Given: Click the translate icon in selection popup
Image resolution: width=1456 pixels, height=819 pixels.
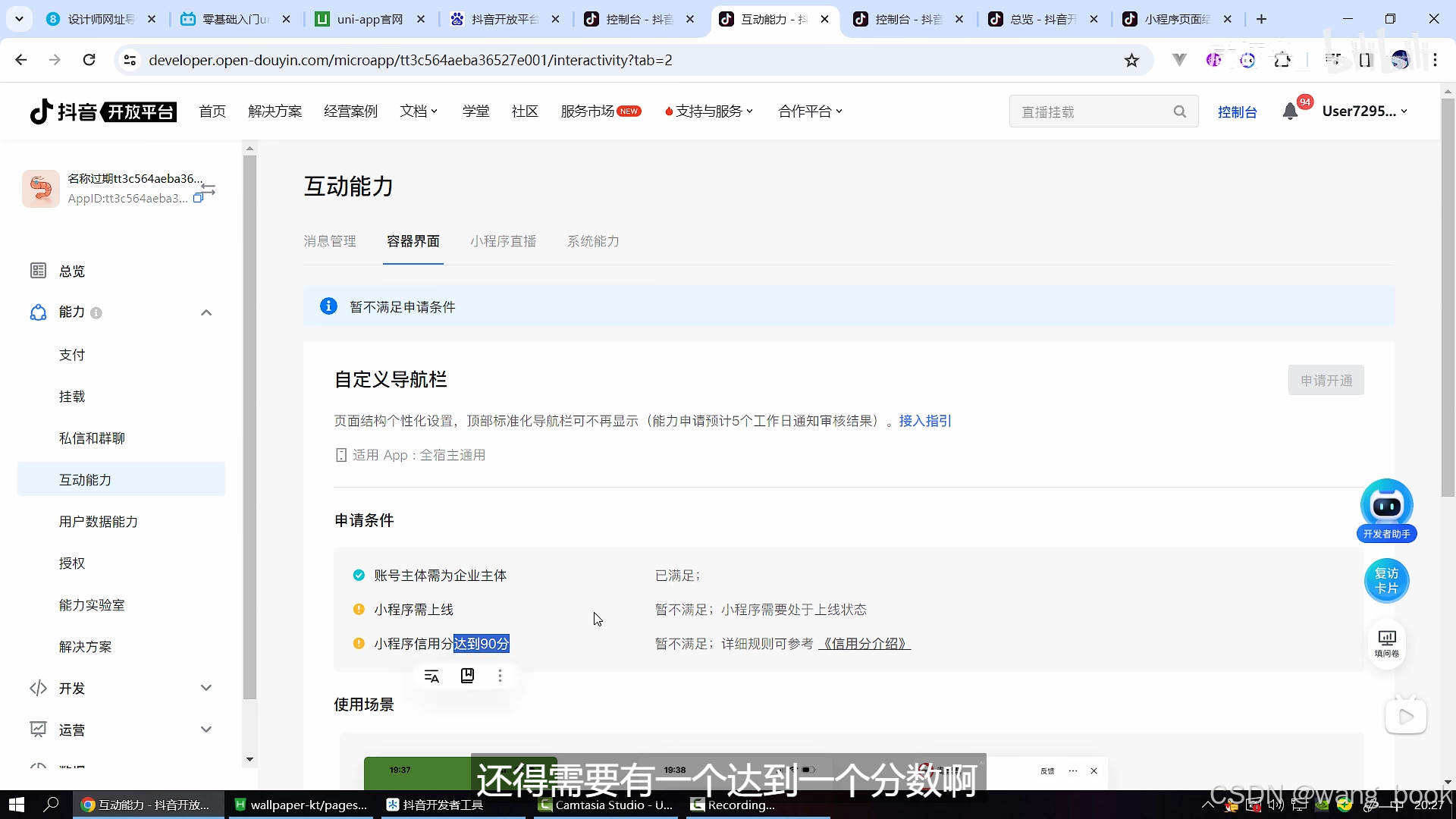Looking at the screenshot, I should click(x=431, y=676).
